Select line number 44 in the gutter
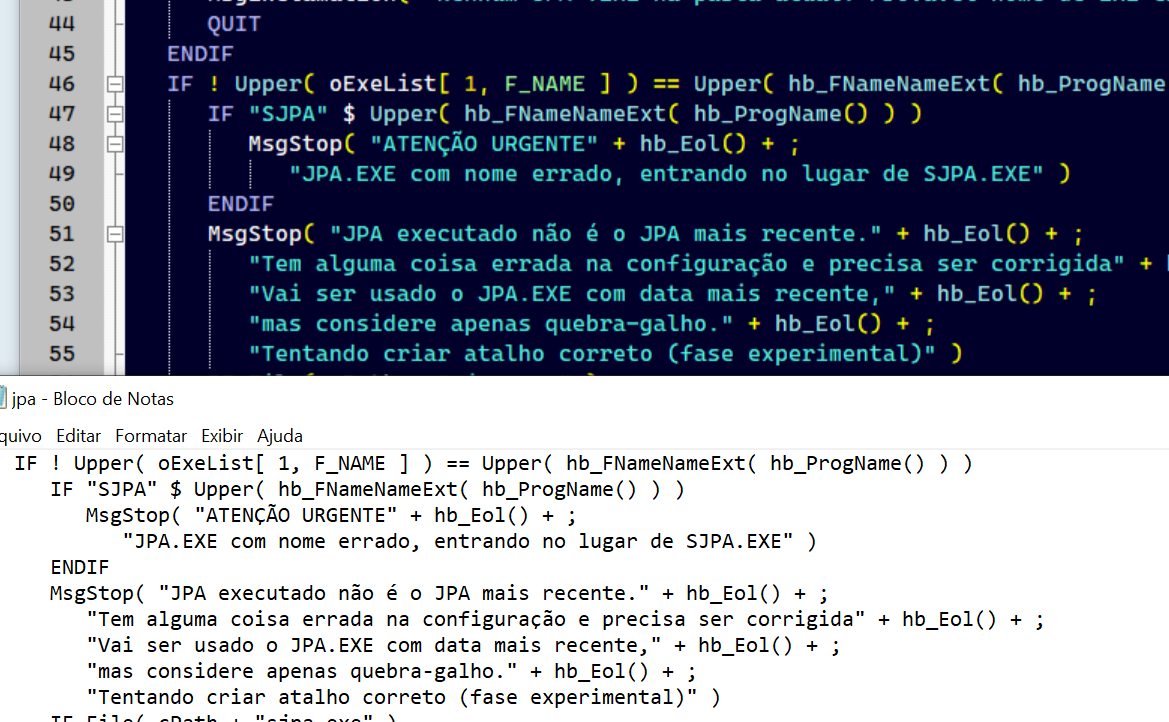Screen dimensions: 1169x722 pos(62,24)
